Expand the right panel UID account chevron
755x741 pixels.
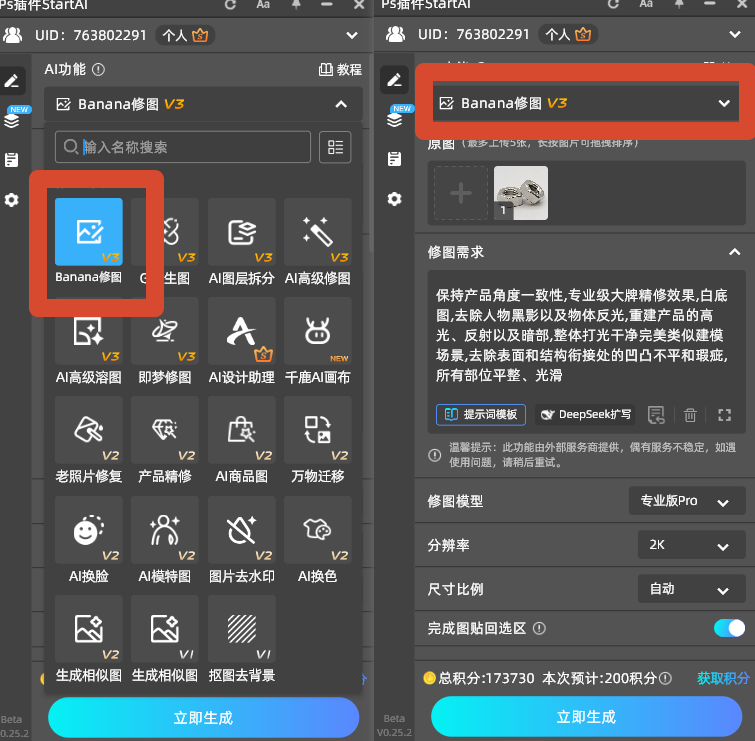pyautogui.click(x=735, y=34)
